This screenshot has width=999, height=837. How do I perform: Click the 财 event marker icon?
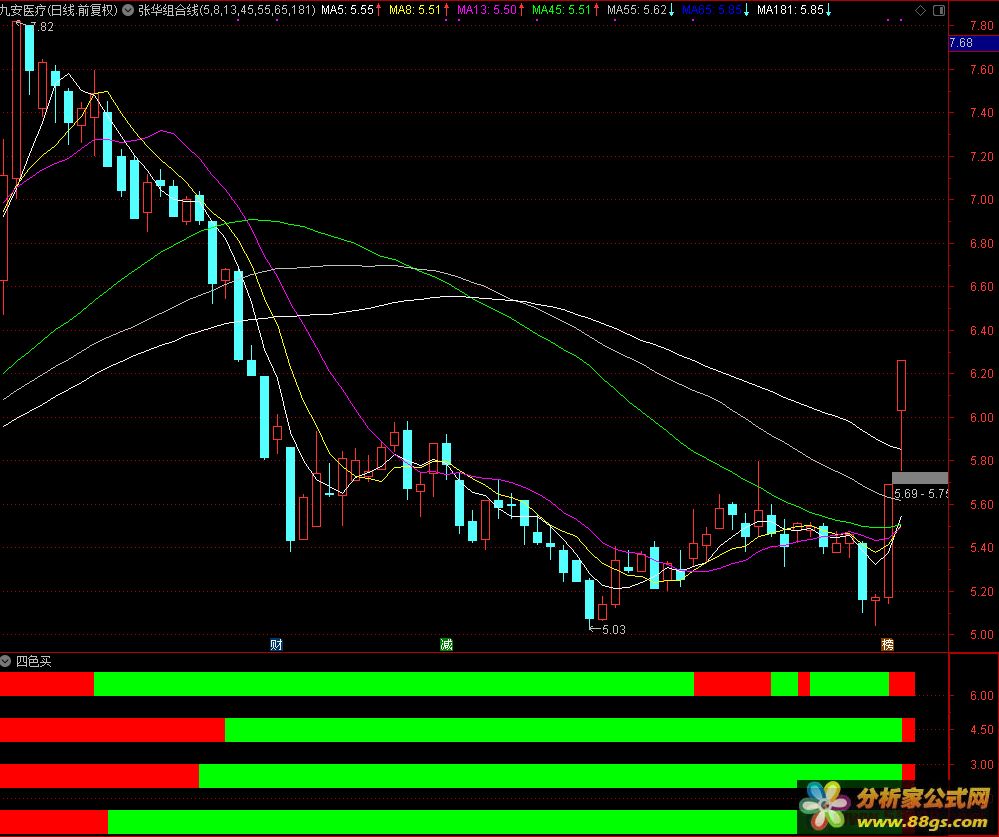276,644
